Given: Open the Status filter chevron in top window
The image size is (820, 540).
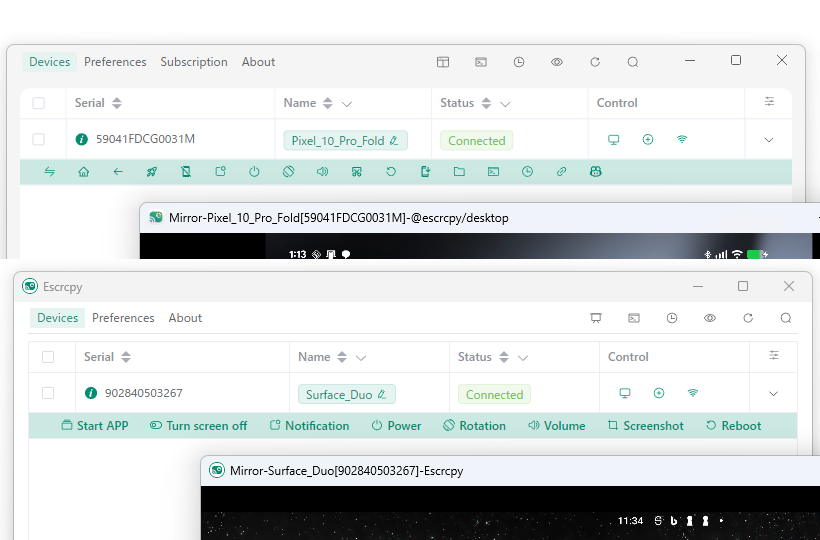Looking at the screenshot, I should [x=505, y=104].
